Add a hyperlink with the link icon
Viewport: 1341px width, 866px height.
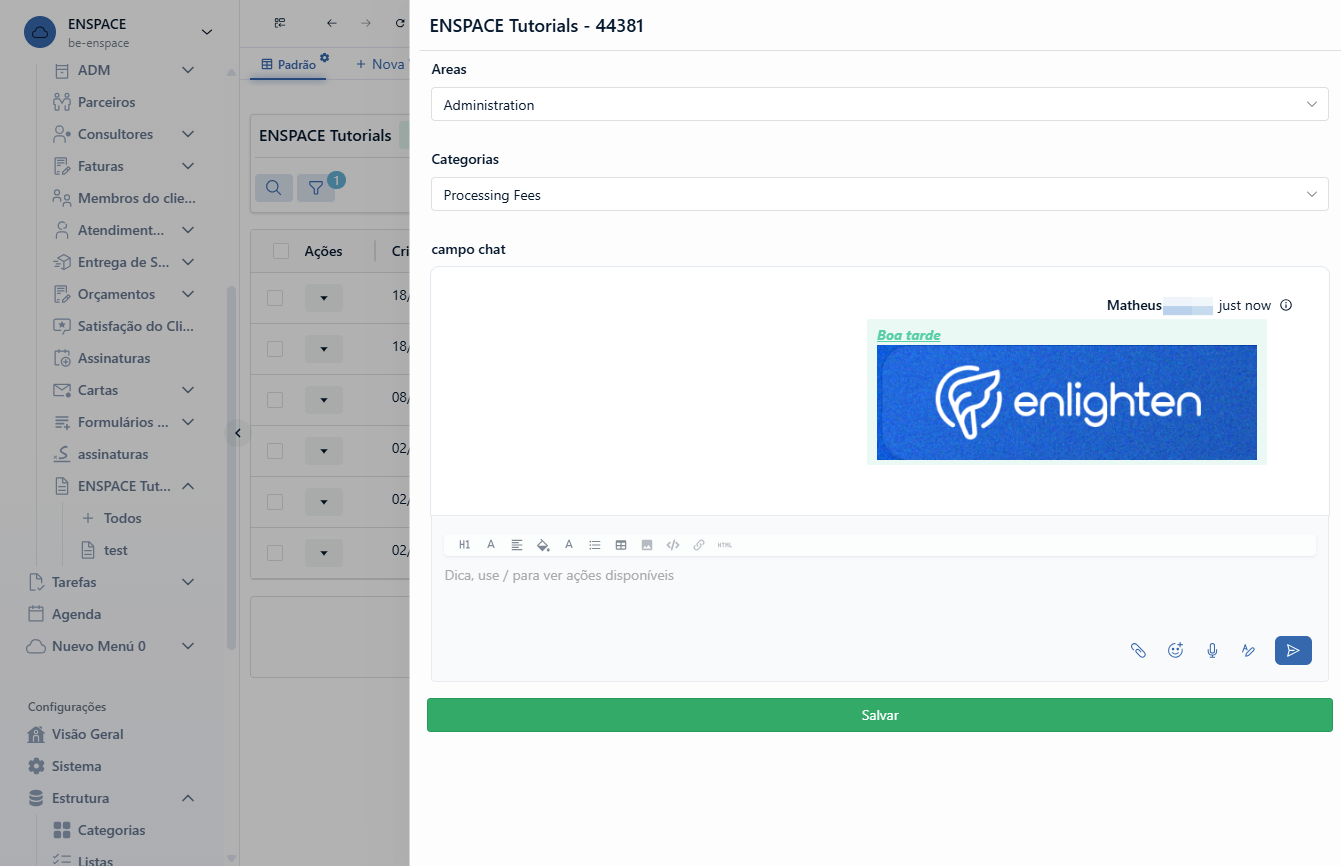coord(699,545)
